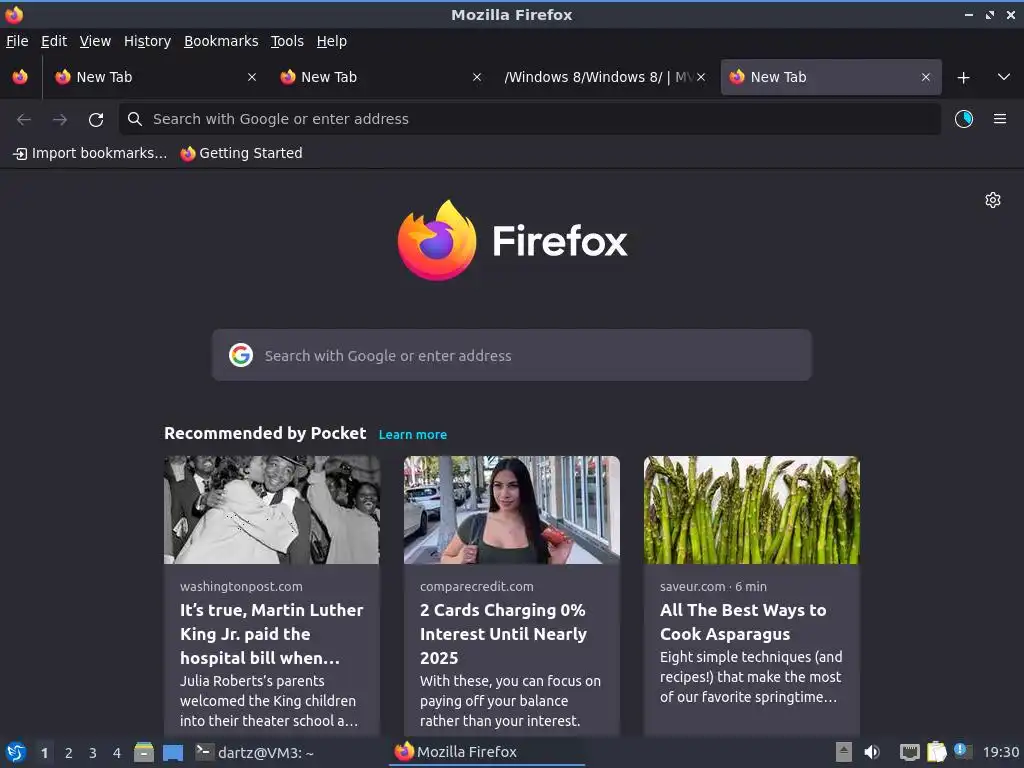Focus the center Google search box
1024x768 pixels.
511,355
